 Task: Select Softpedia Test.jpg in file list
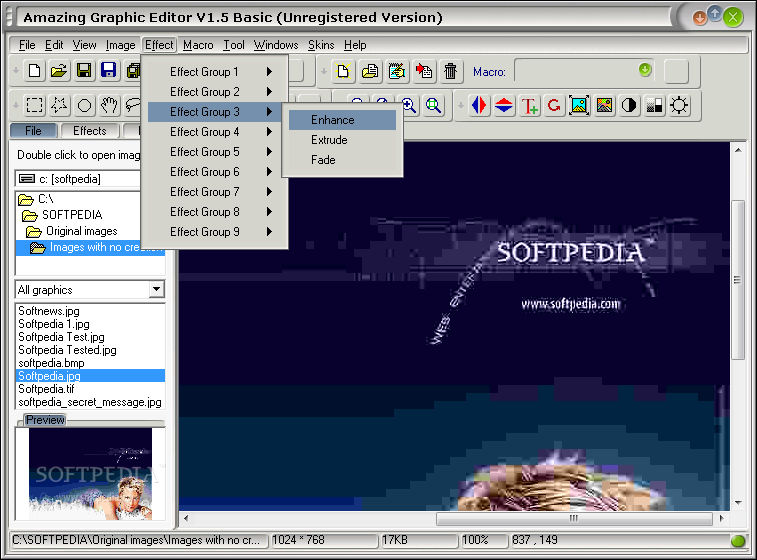click(x=61, y=337)
